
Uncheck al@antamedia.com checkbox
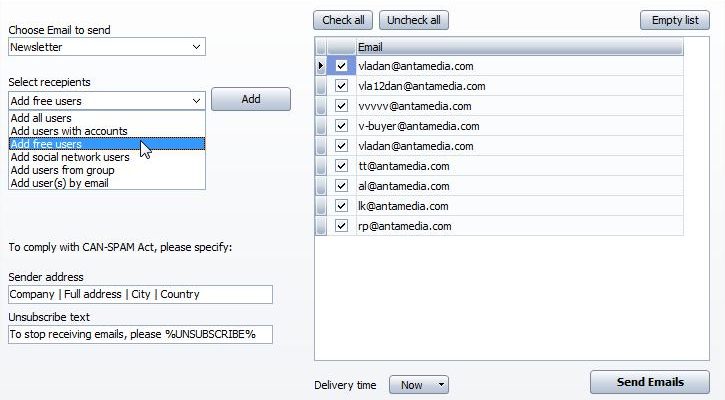pyautogui.click(x=341, y=186)
